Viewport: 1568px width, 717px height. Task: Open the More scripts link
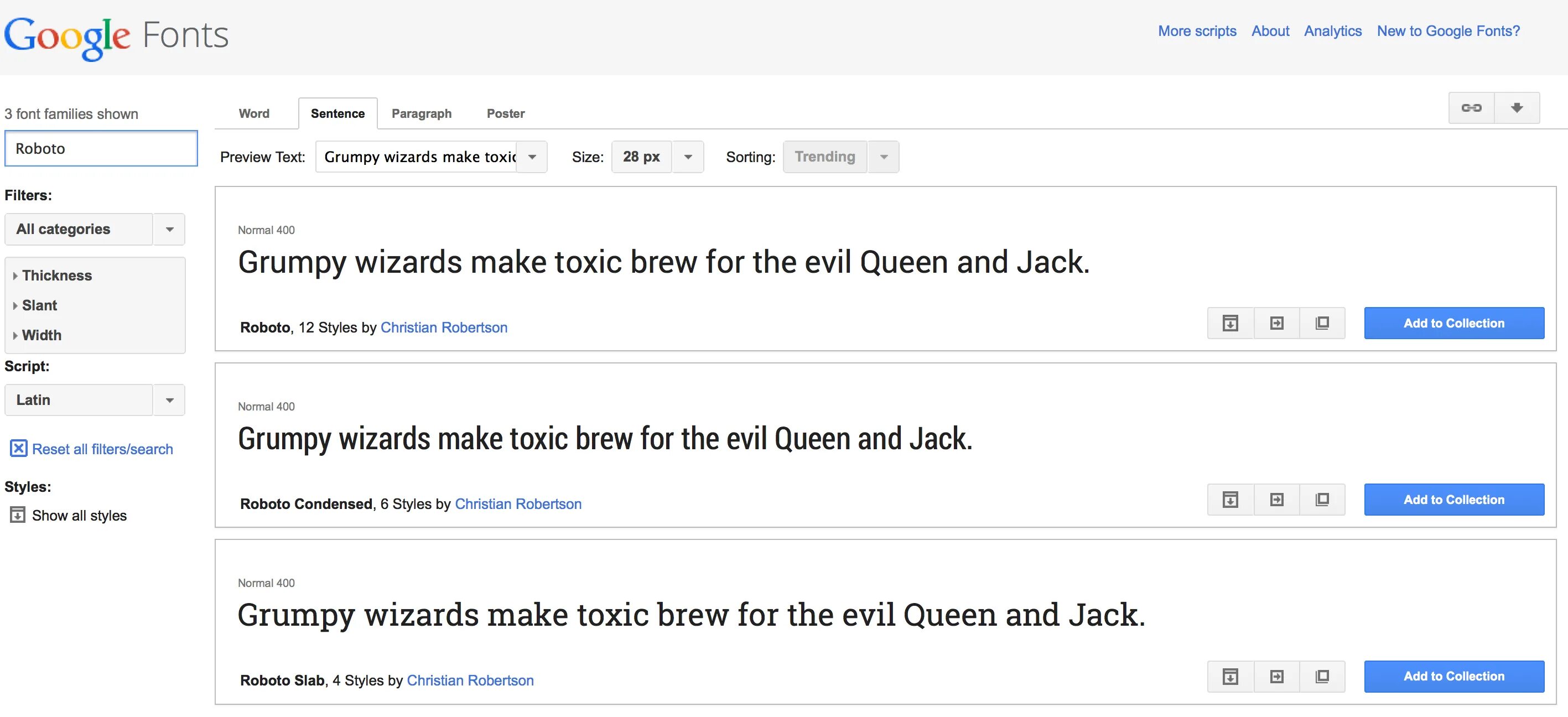(1197, 31)
